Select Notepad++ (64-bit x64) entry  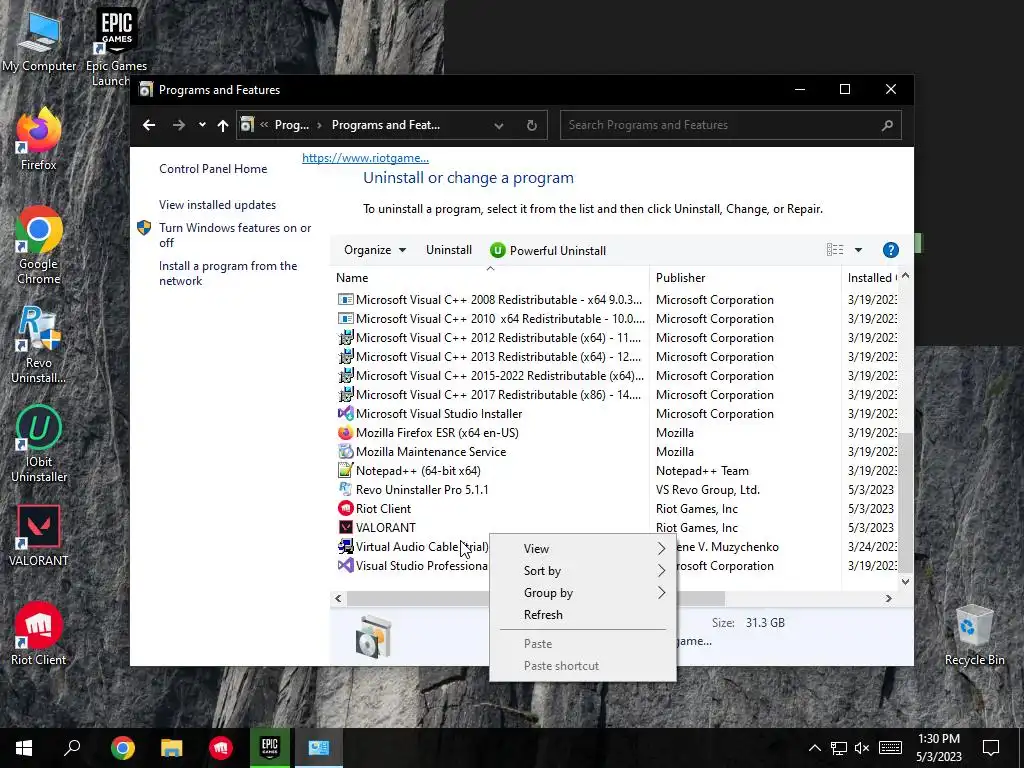coord(418,470)
